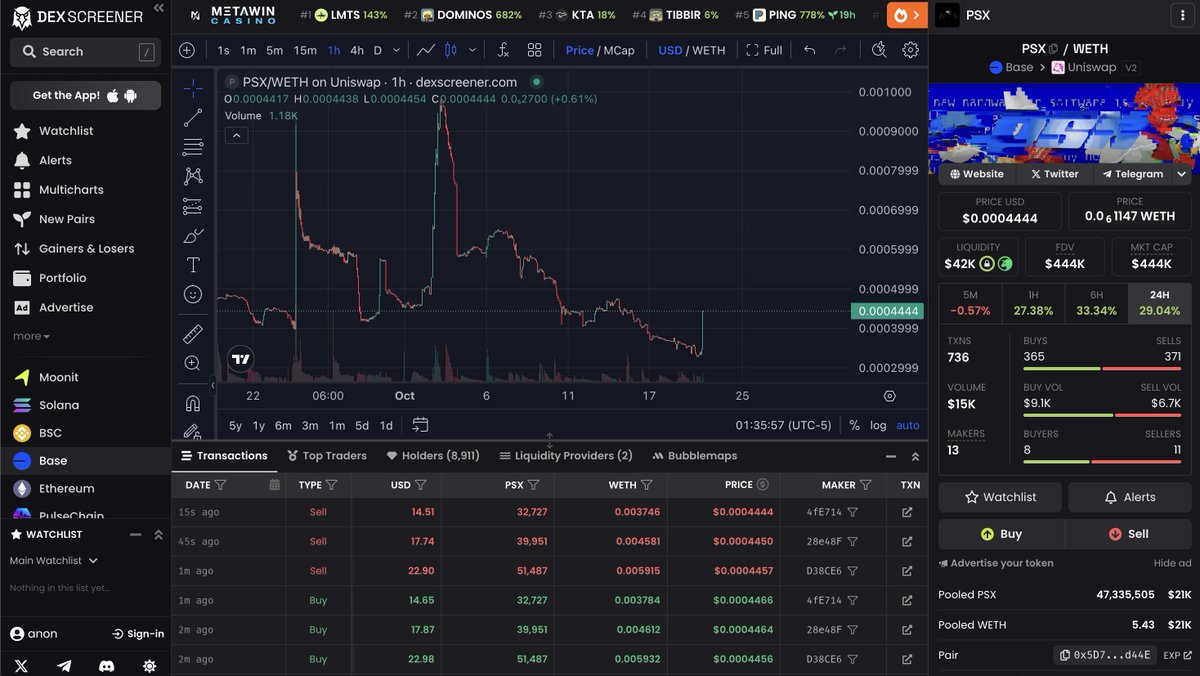Open the project's Twitter link
Screen dimensions: 1200x676
click(x=1054, y=173)
